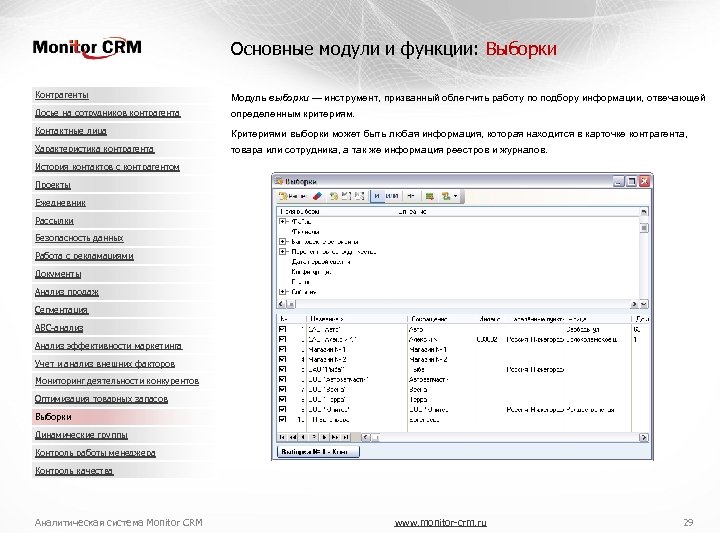Viewport: 720px width, 540px height.
Task: Activate the ИЛИ logical operator button
Action: coord(392,196)
